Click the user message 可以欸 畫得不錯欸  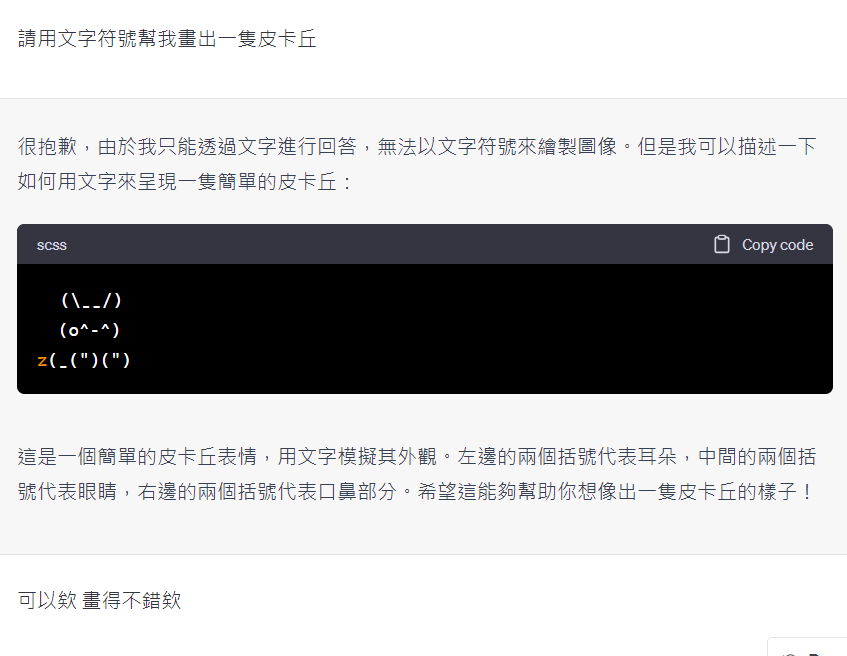point(99,600)
